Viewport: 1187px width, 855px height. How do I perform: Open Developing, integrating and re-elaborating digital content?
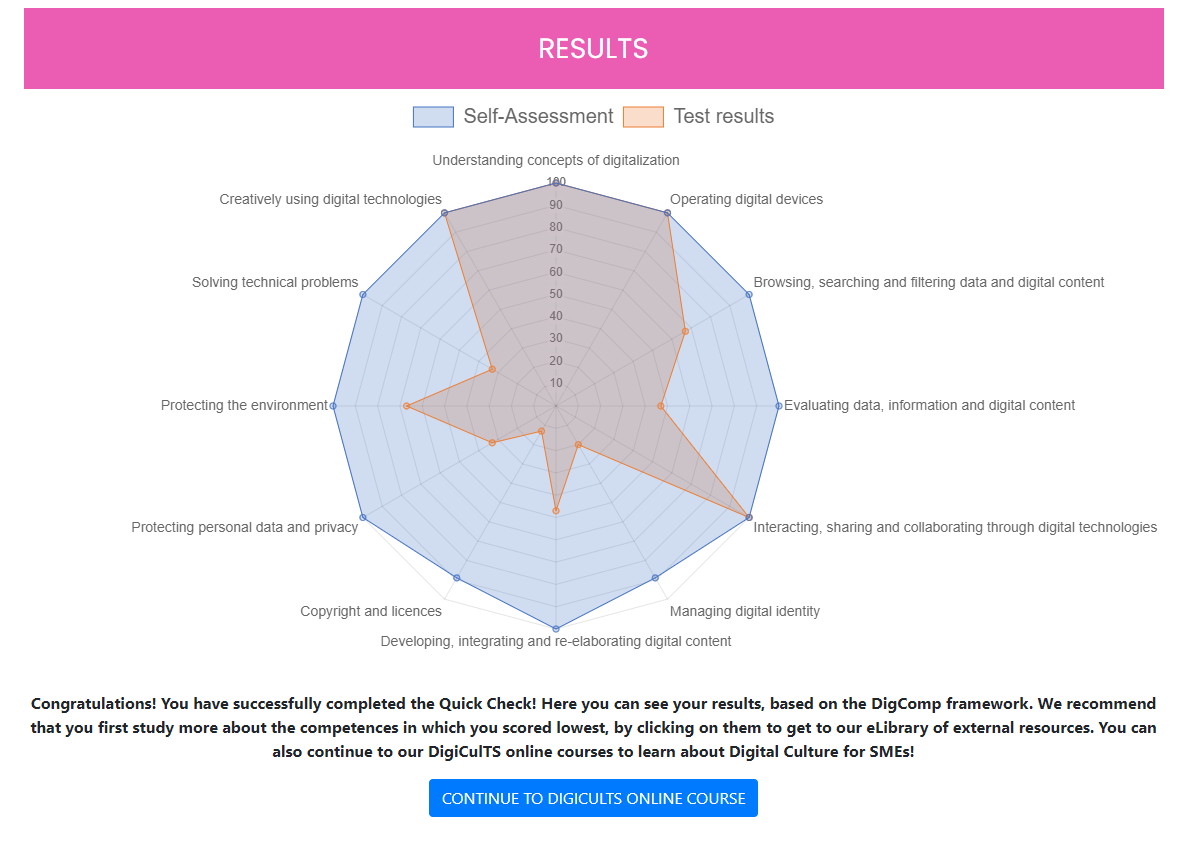[556, 641]
